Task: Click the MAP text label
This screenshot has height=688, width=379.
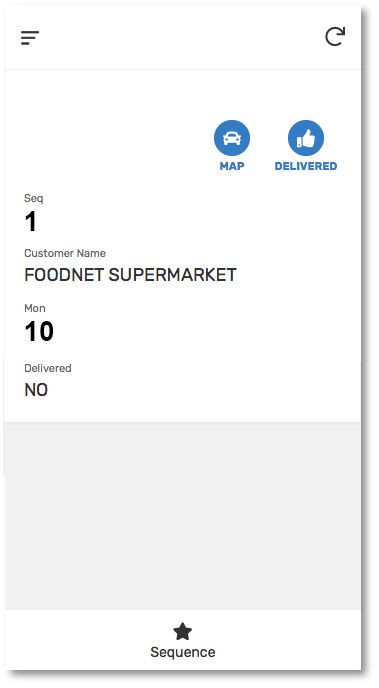Action: (232, 166)
